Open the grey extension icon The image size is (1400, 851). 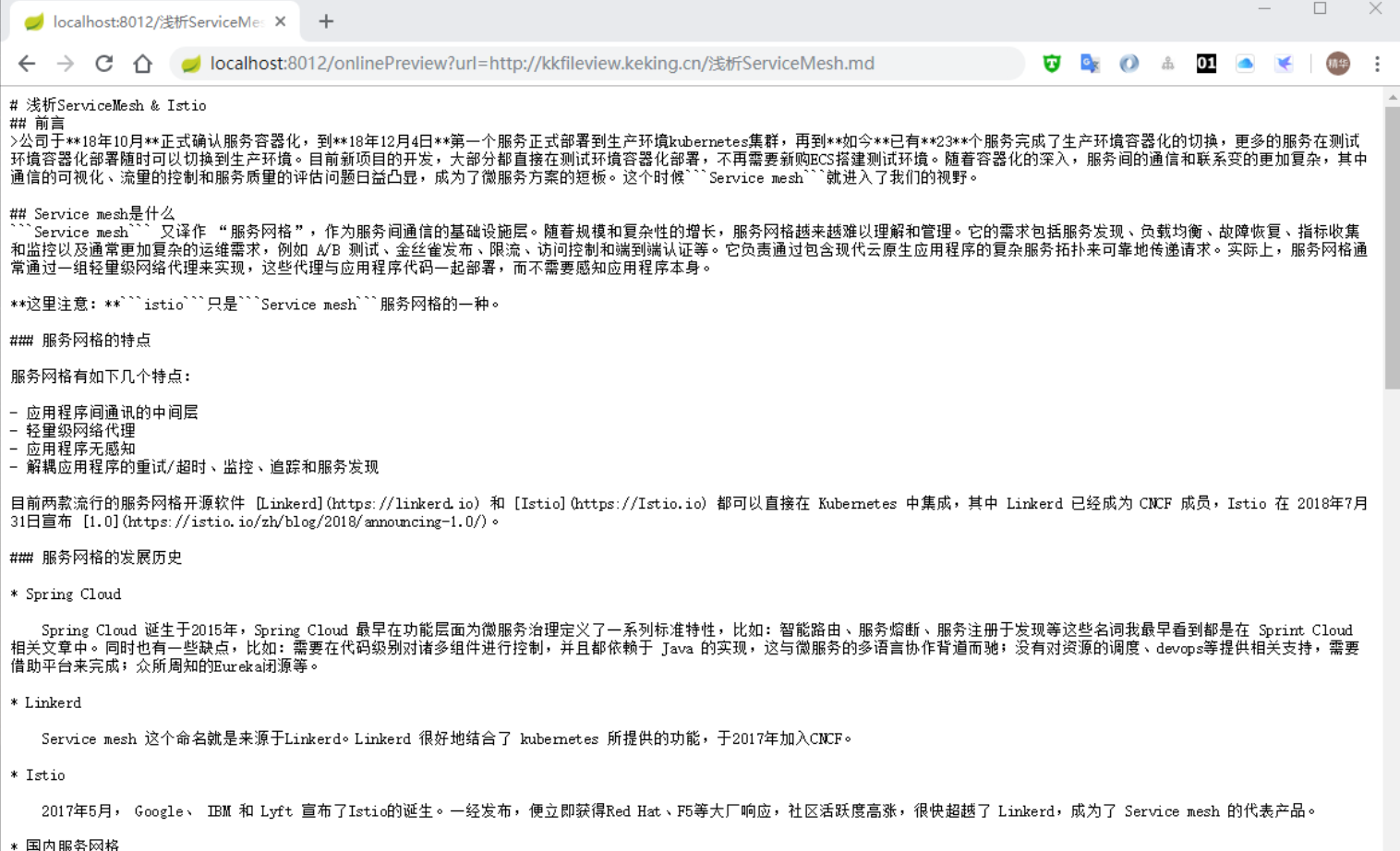pyautogui.click(x=1167, y=64)
